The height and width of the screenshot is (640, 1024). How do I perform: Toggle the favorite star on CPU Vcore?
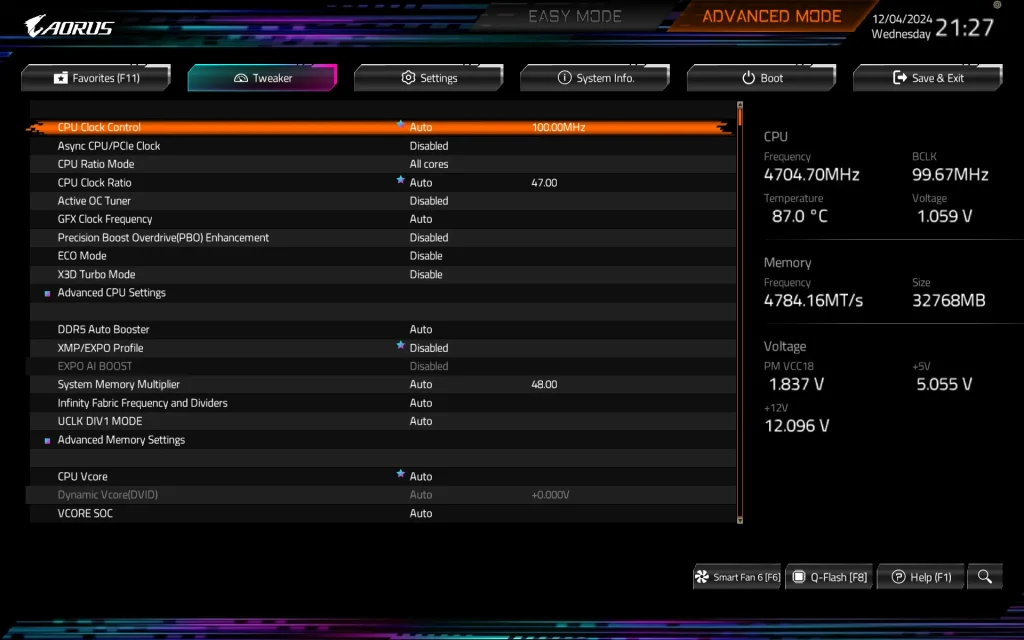pos(399,476)
